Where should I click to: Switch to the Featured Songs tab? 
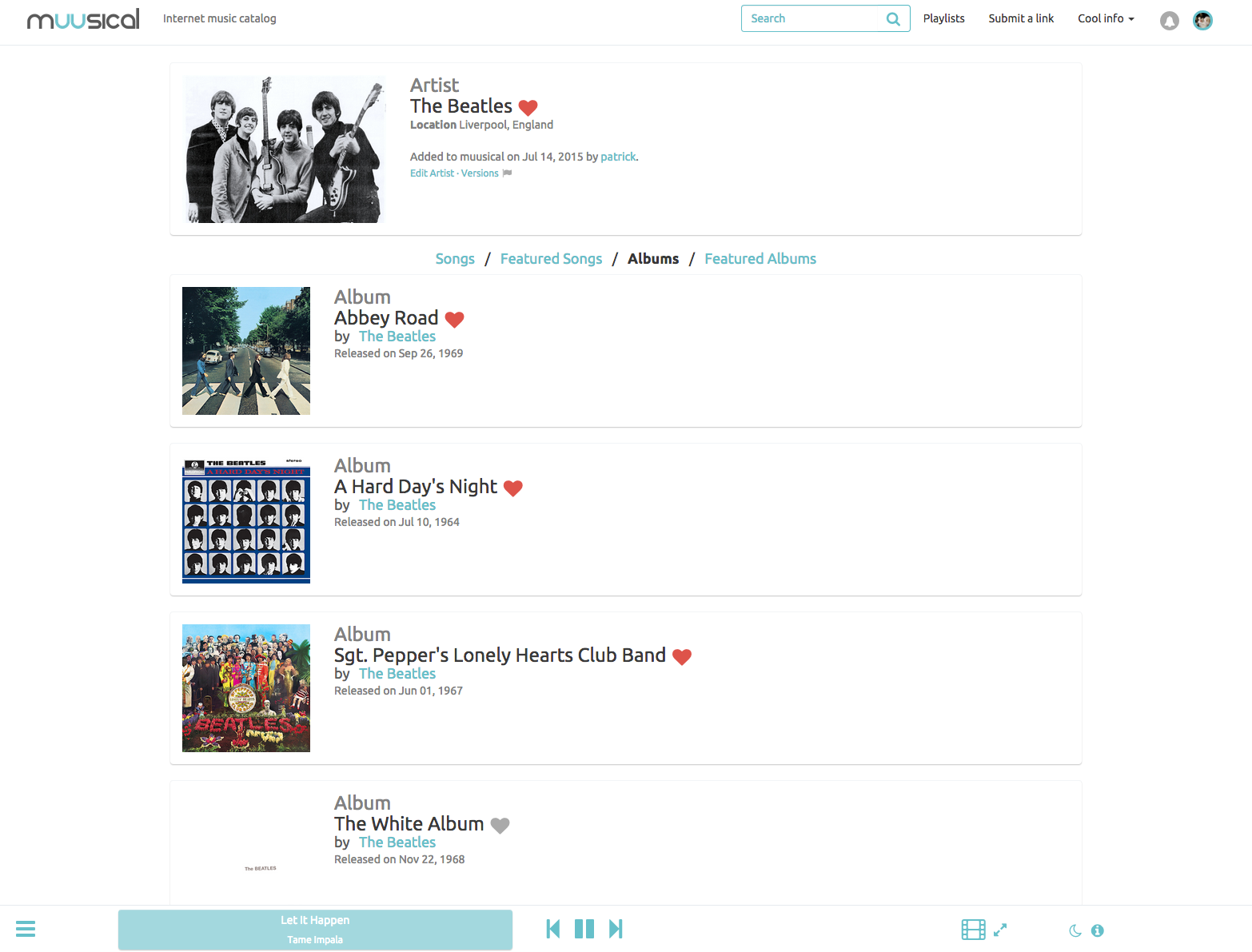551,259
